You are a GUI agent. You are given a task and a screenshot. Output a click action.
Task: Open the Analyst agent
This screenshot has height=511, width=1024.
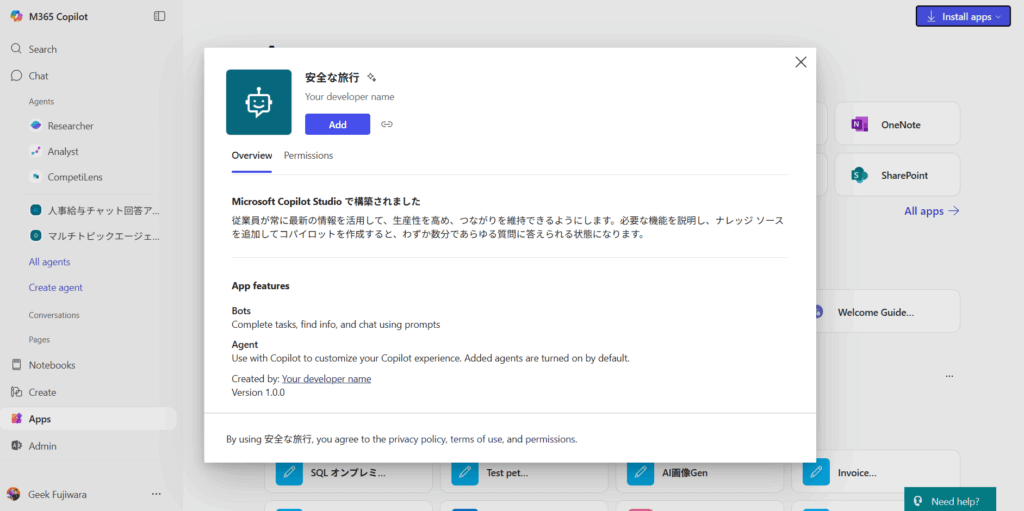point(62,152)
